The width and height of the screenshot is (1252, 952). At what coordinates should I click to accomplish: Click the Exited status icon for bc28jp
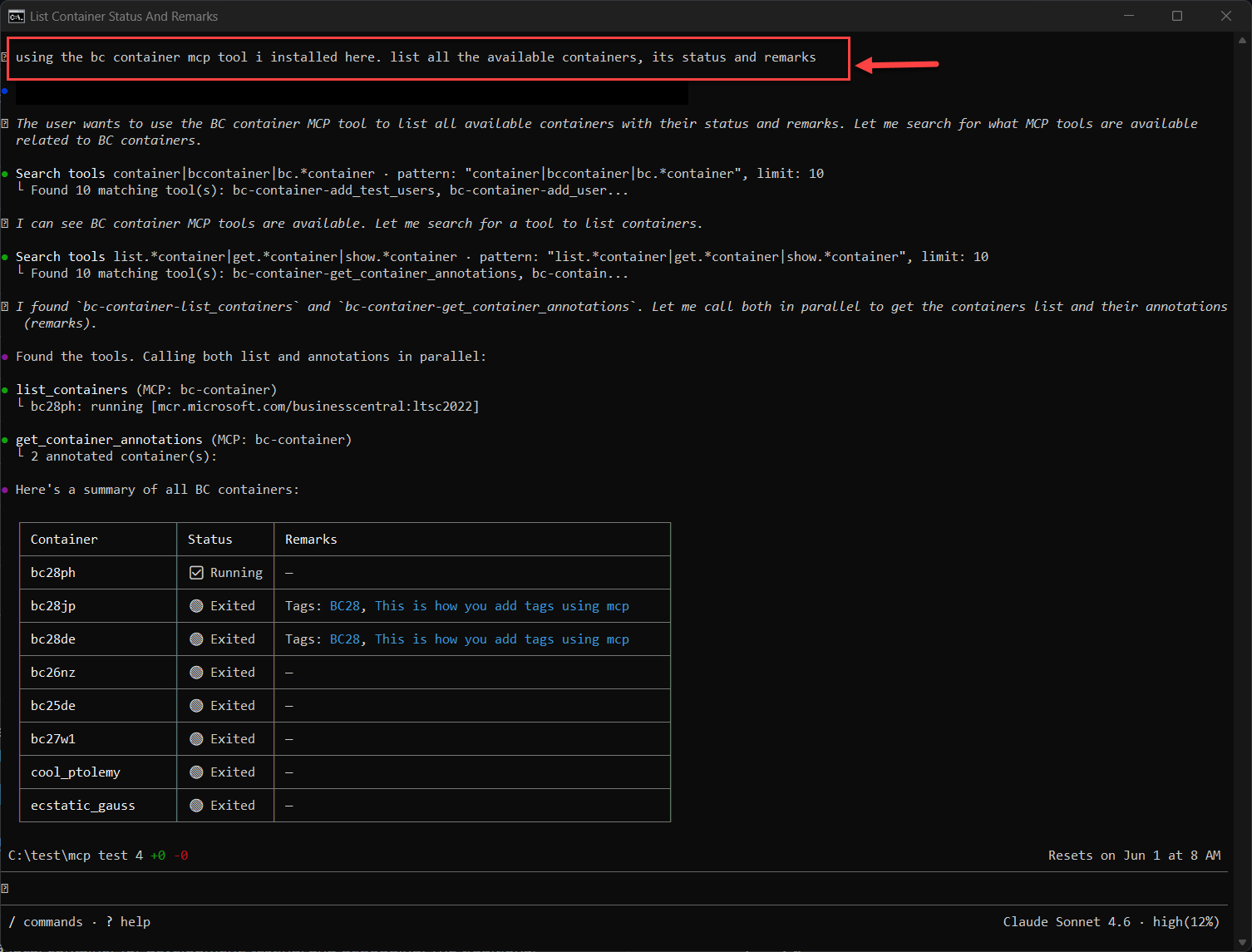coord(196,606)
